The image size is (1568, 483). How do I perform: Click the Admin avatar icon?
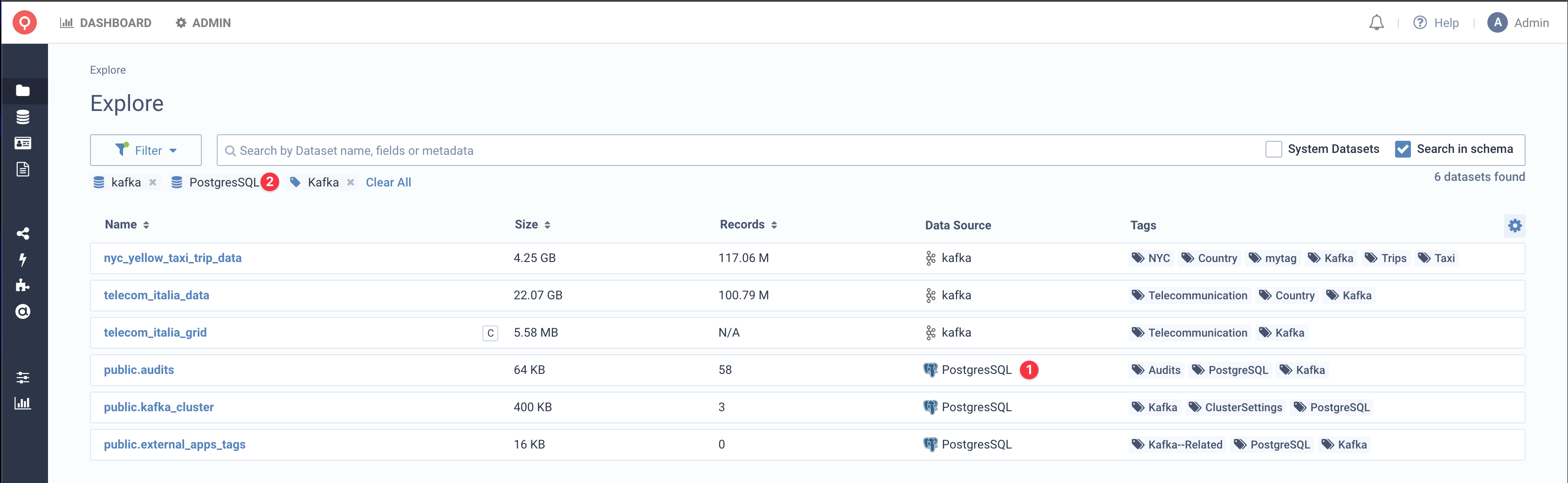click(1497, 22)
